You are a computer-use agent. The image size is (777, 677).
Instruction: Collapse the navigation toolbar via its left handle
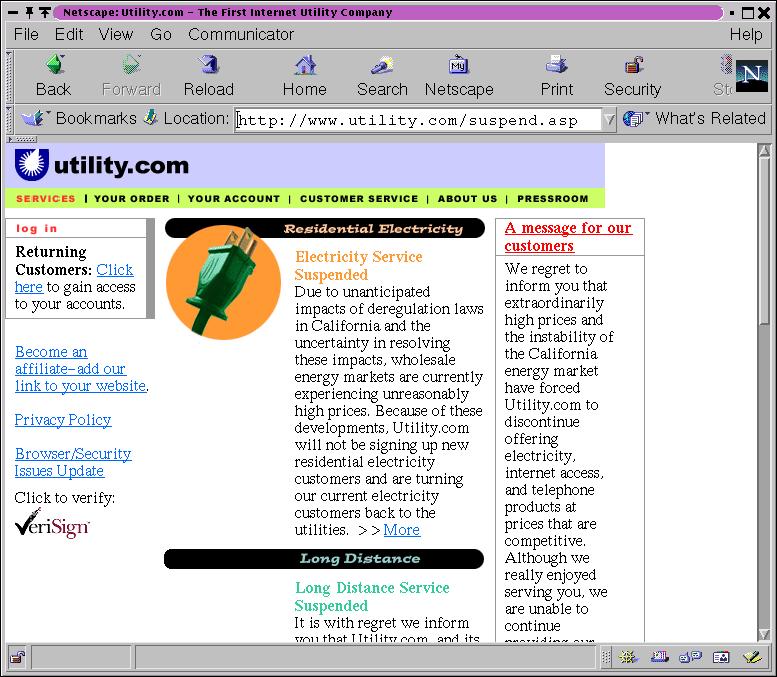pyautogui.click(x=9, y=76)
